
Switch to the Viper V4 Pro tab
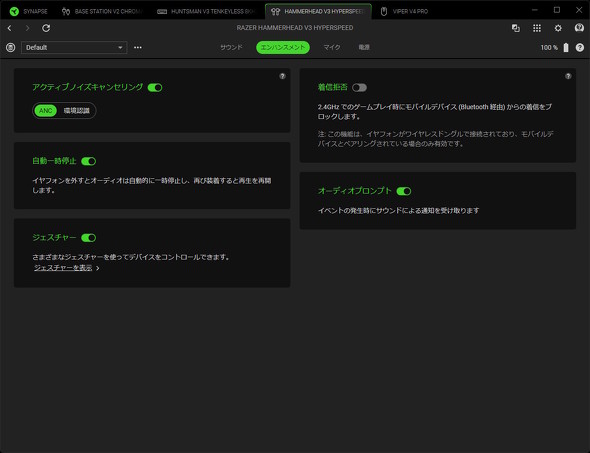[404, 11]
